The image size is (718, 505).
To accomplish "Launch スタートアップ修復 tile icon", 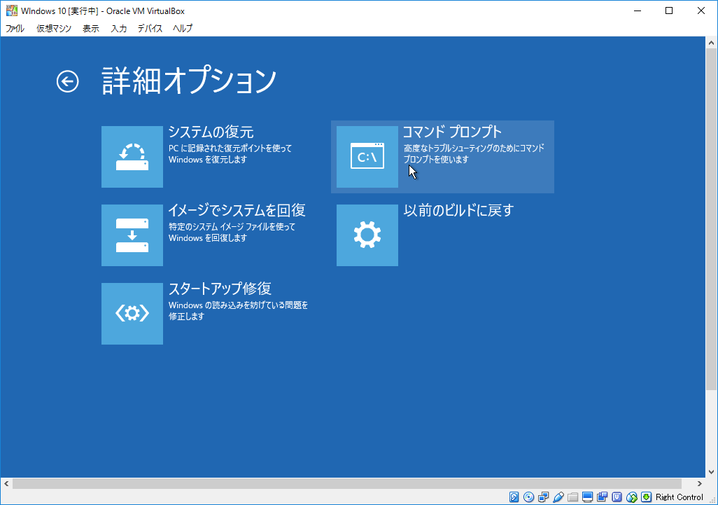I will [x=132, y=314].
